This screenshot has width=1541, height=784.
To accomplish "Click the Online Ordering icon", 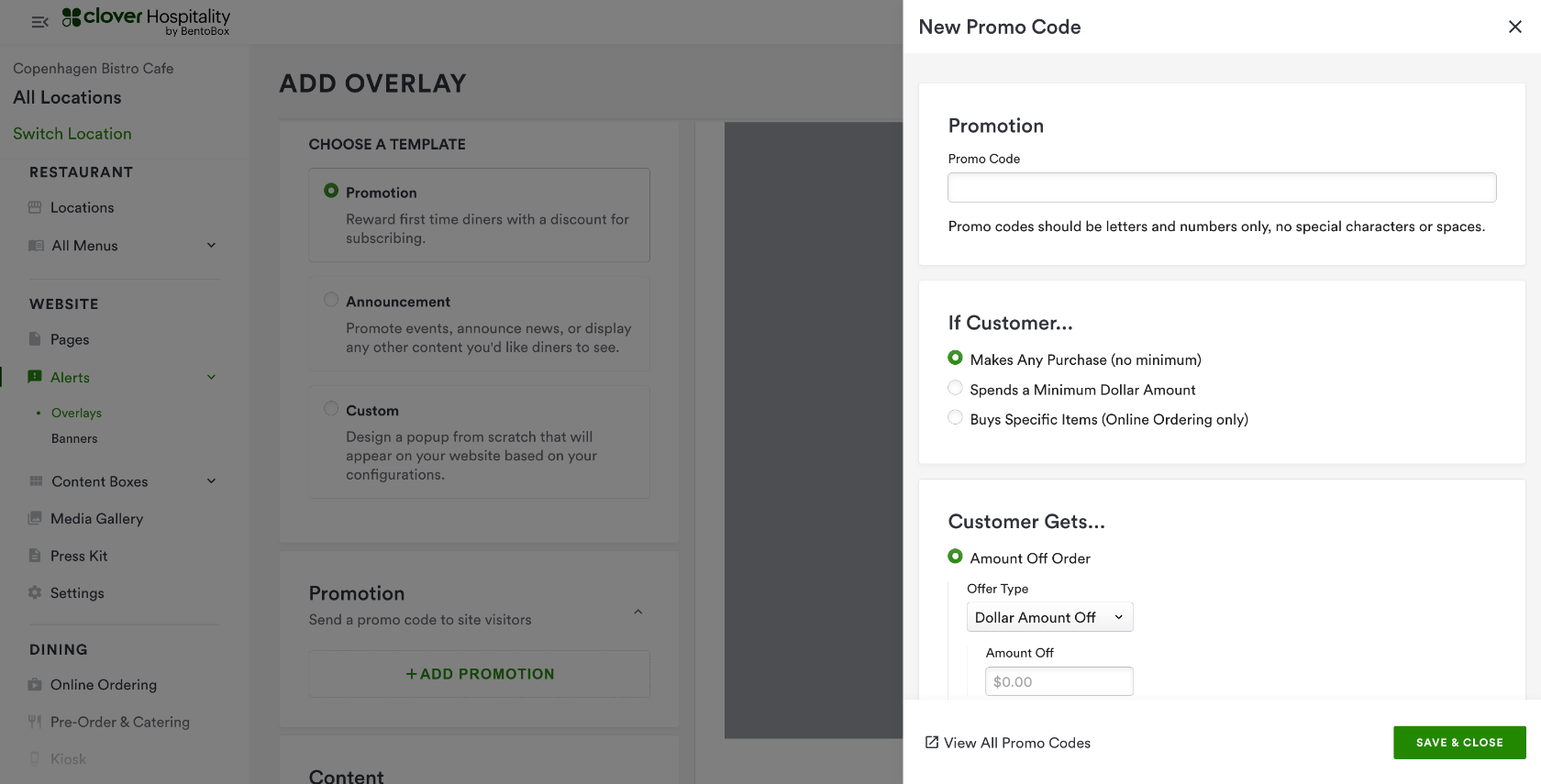I will pyautogui.click(x=35, y=684).
